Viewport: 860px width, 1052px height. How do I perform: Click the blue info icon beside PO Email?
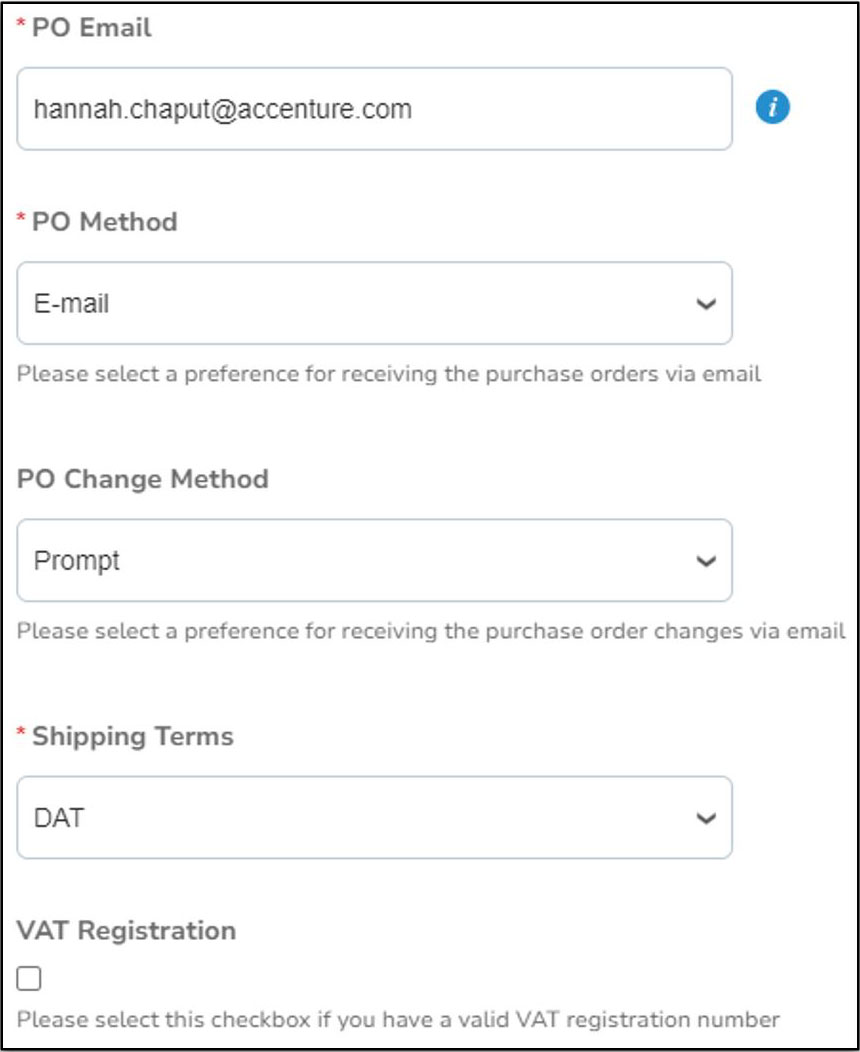click(772, 108)
